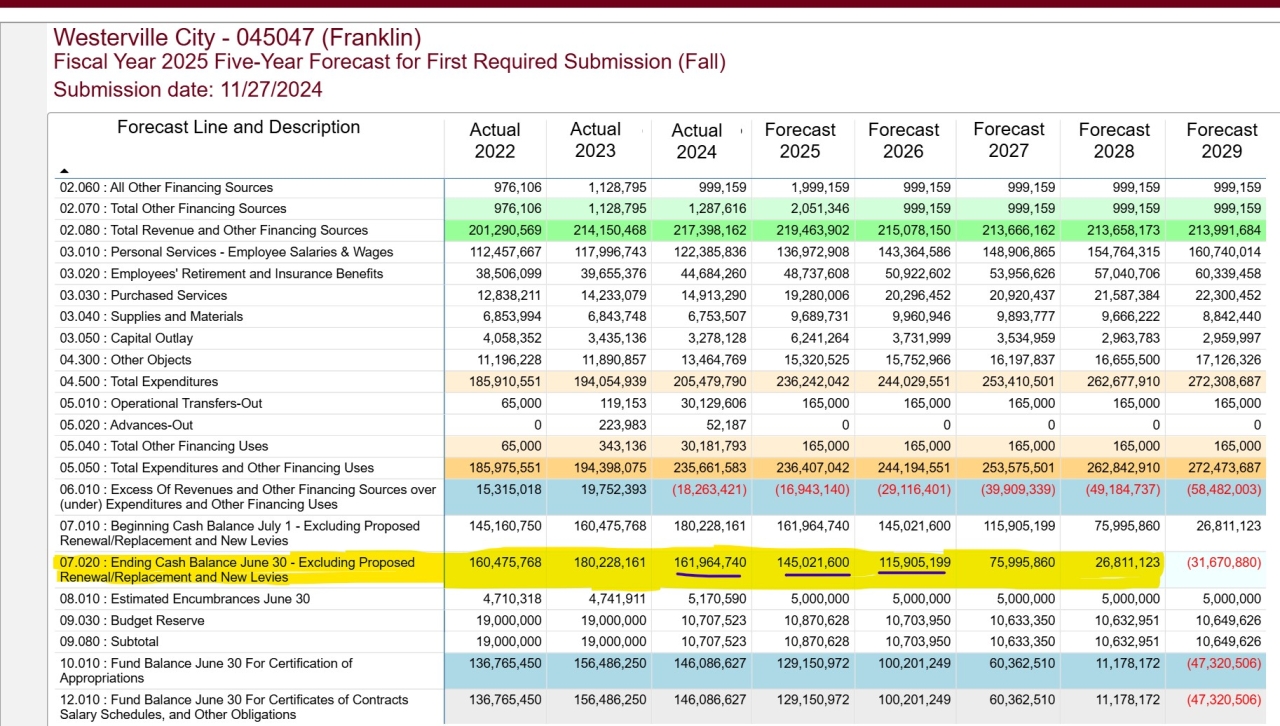Select row 03.050 Capital Outlay label
The width and height of the screenshot is (1280, 726).
[126, 338]
